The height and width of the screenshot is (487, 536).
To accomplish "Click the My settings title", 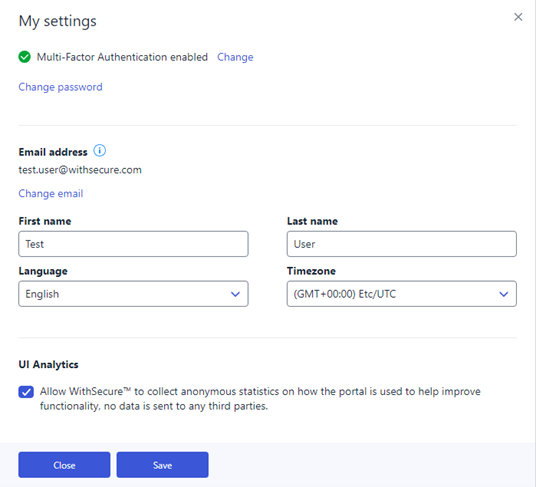I will [58, 21].
